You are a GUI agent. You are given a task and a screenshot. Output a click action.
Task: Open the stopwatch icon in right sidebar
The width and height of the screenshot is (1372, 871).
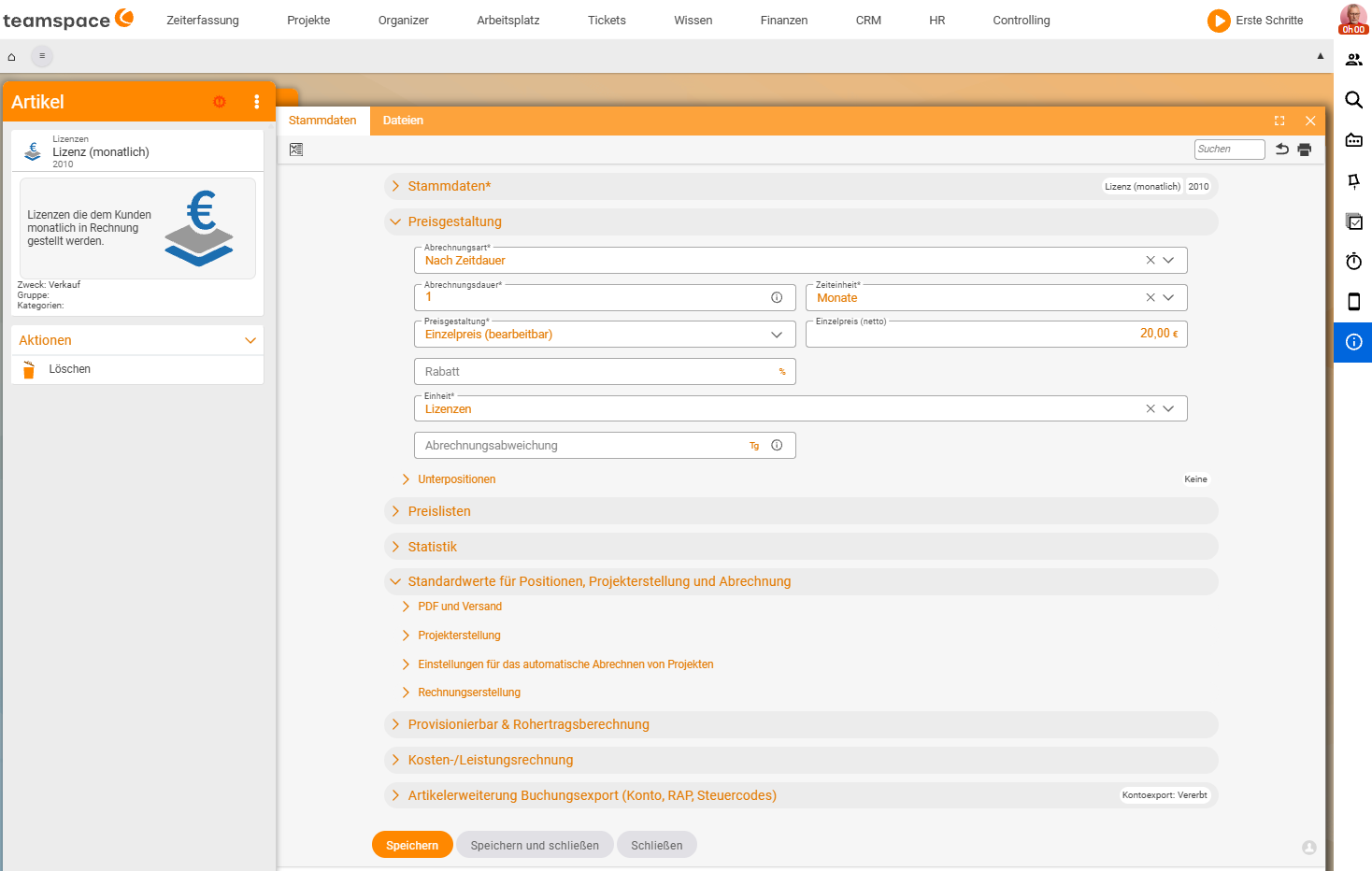click(x=1353, y=262)
